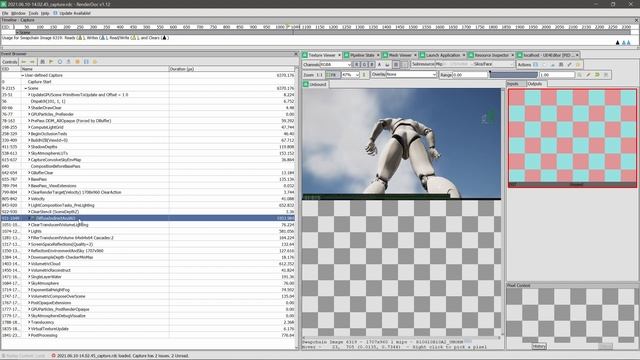Click the blue clock time durations icon
The image size is (640, 360).
60,62
